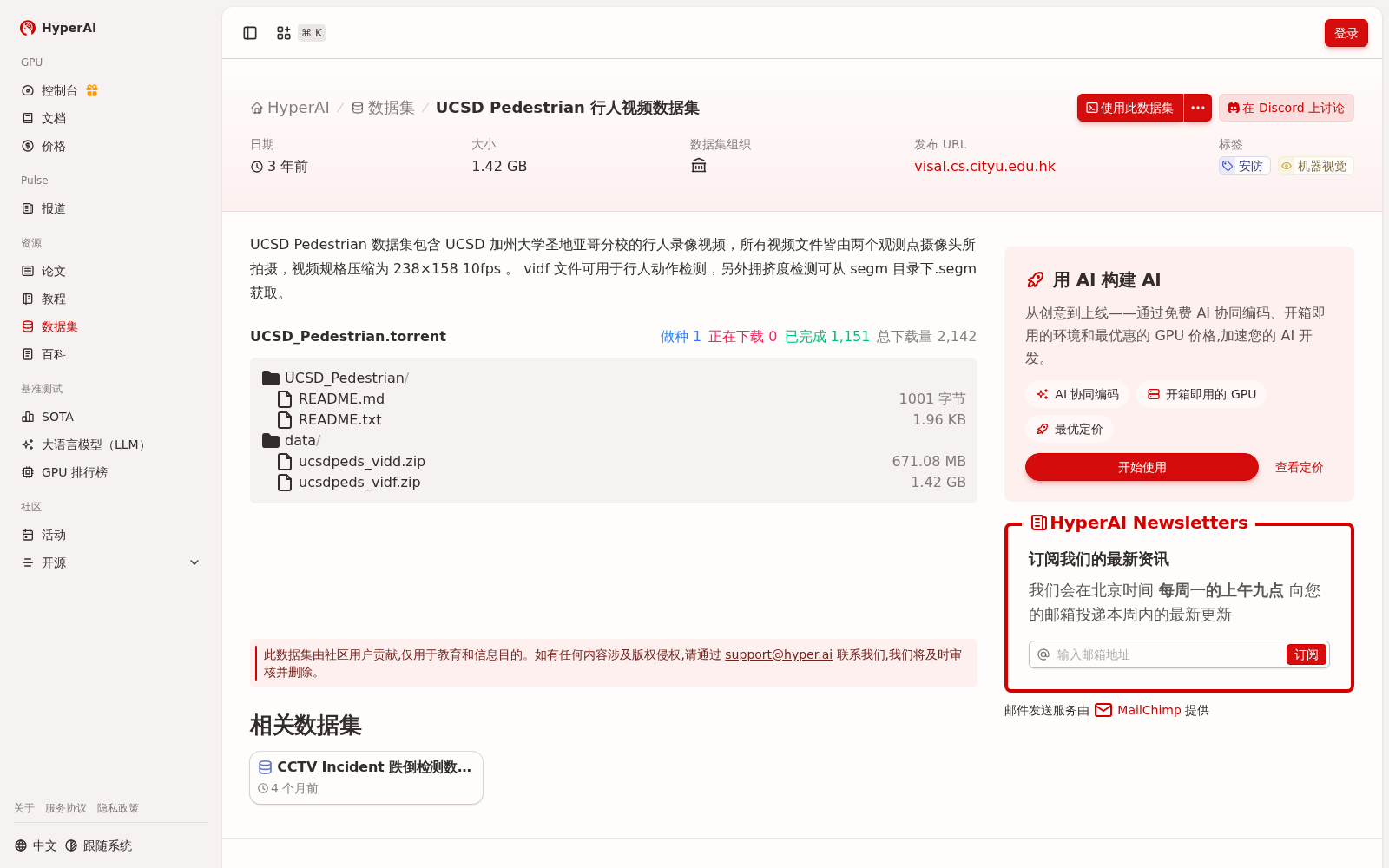Open the three-dots more options menu
Image resolution: width=1389 pixels, height=868 pixels.
tap(1198, 108)
